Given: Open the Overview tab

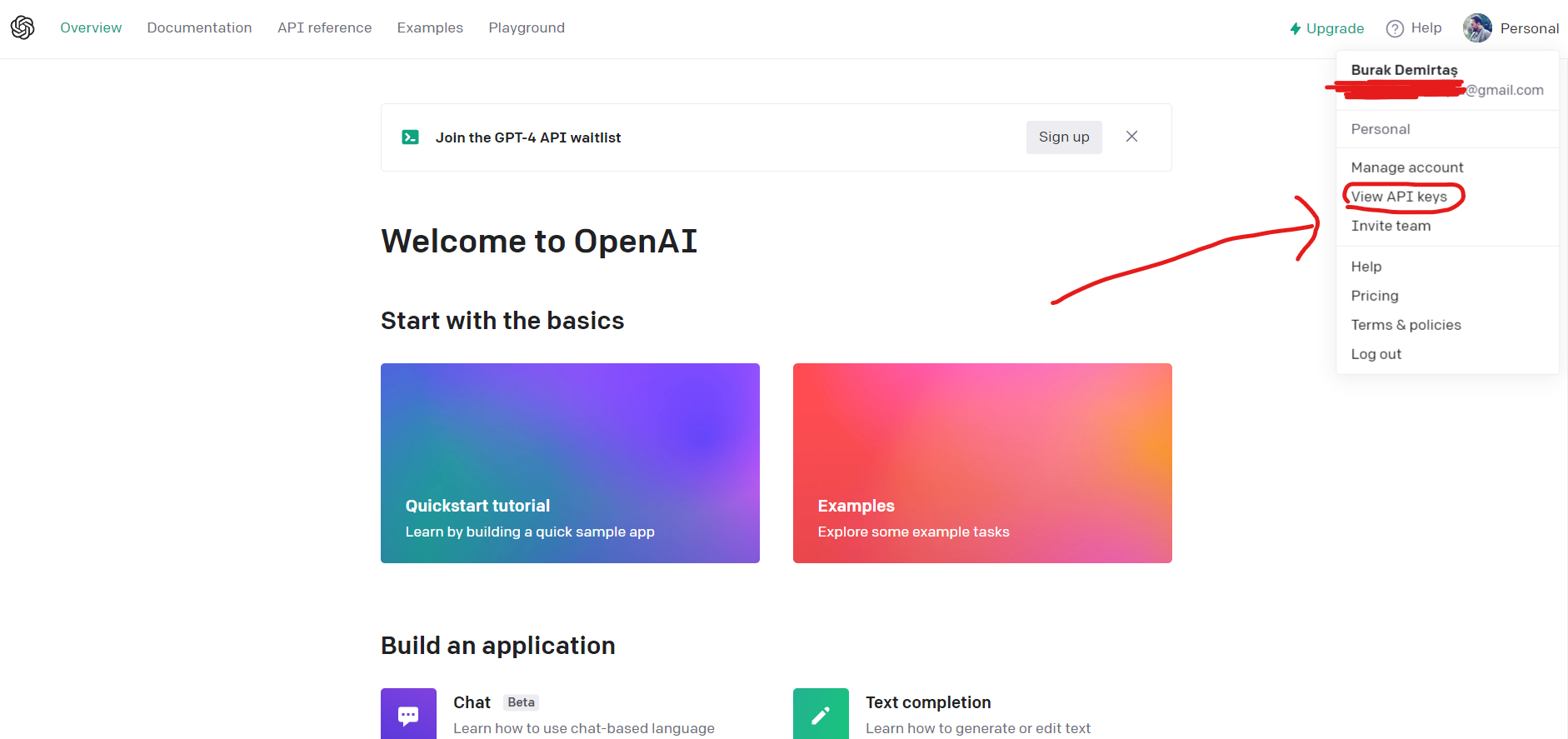Looking at the screenshot, I should (x=91, y=27).
